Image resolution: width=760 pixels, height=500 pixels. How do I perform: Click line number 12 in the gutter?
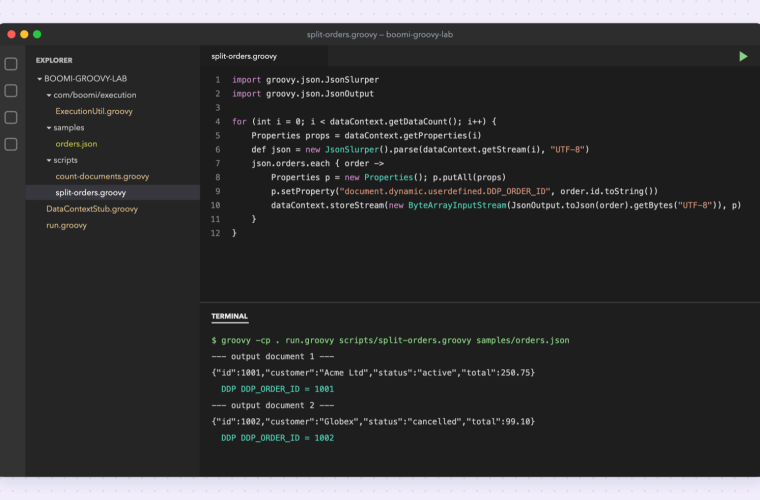pos(215,233)
